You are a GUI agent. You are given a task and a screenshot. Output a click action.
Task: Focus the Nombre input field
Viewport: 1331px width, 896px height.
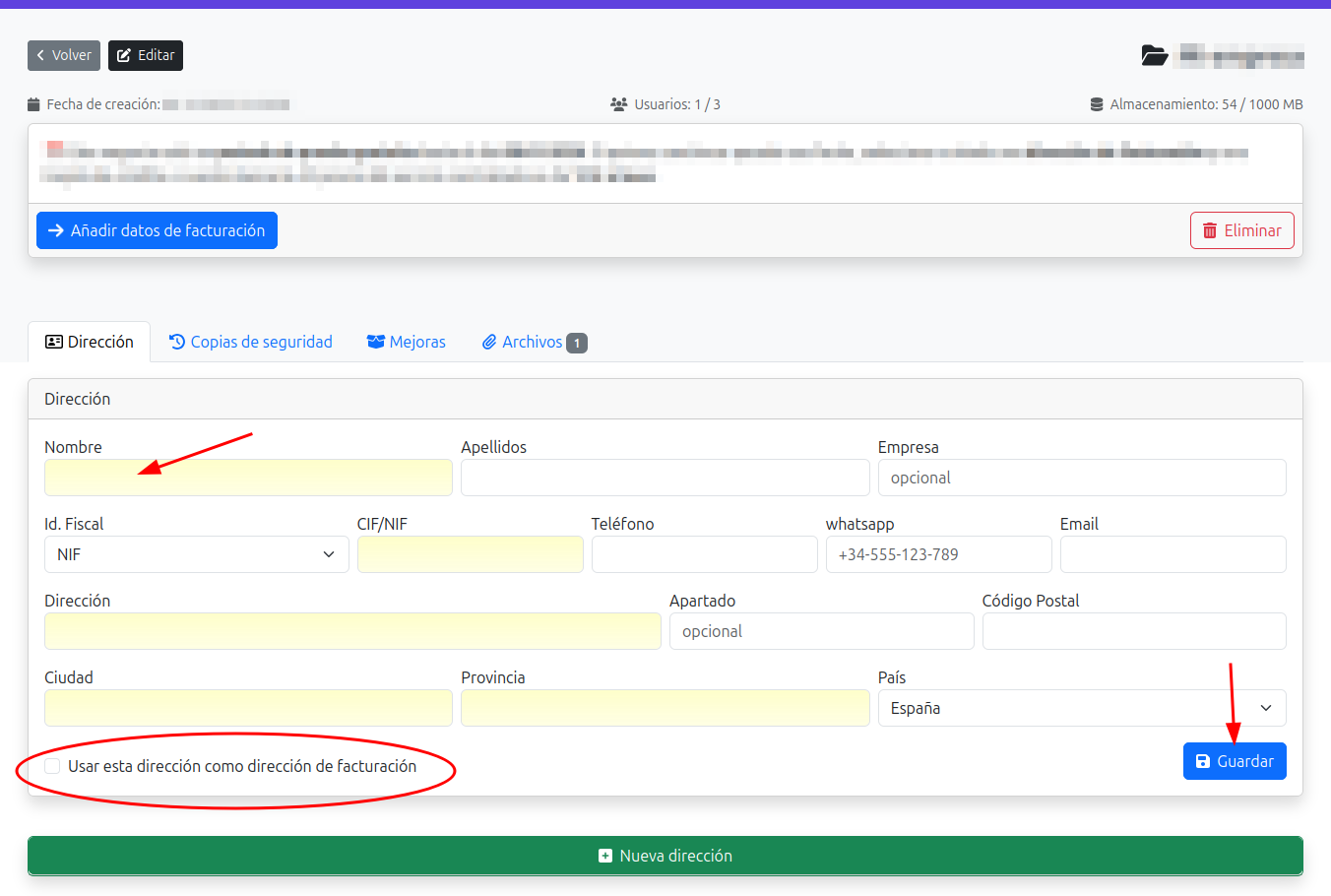(248, 478)
